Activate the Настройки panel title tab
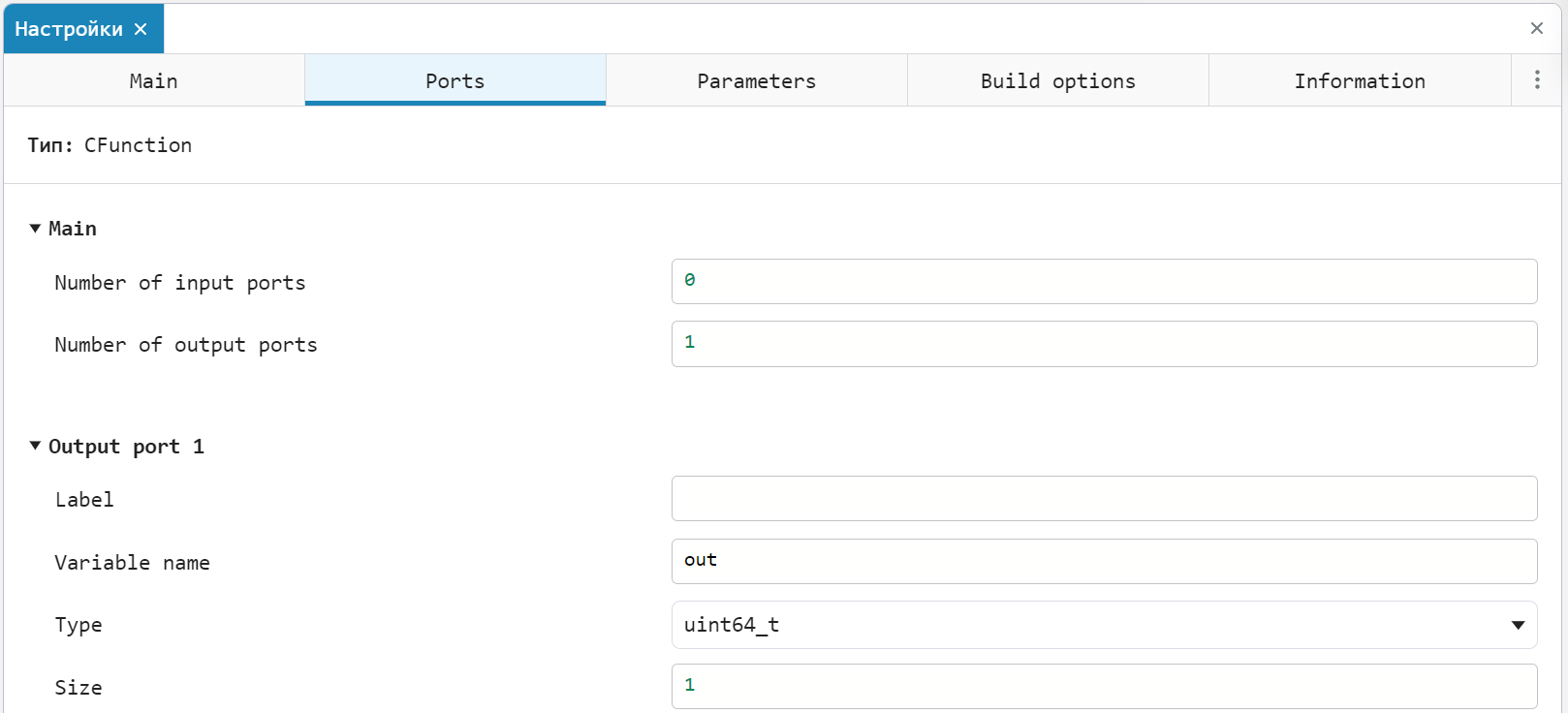Screen dimensions: 1568x713 (69, 29)
